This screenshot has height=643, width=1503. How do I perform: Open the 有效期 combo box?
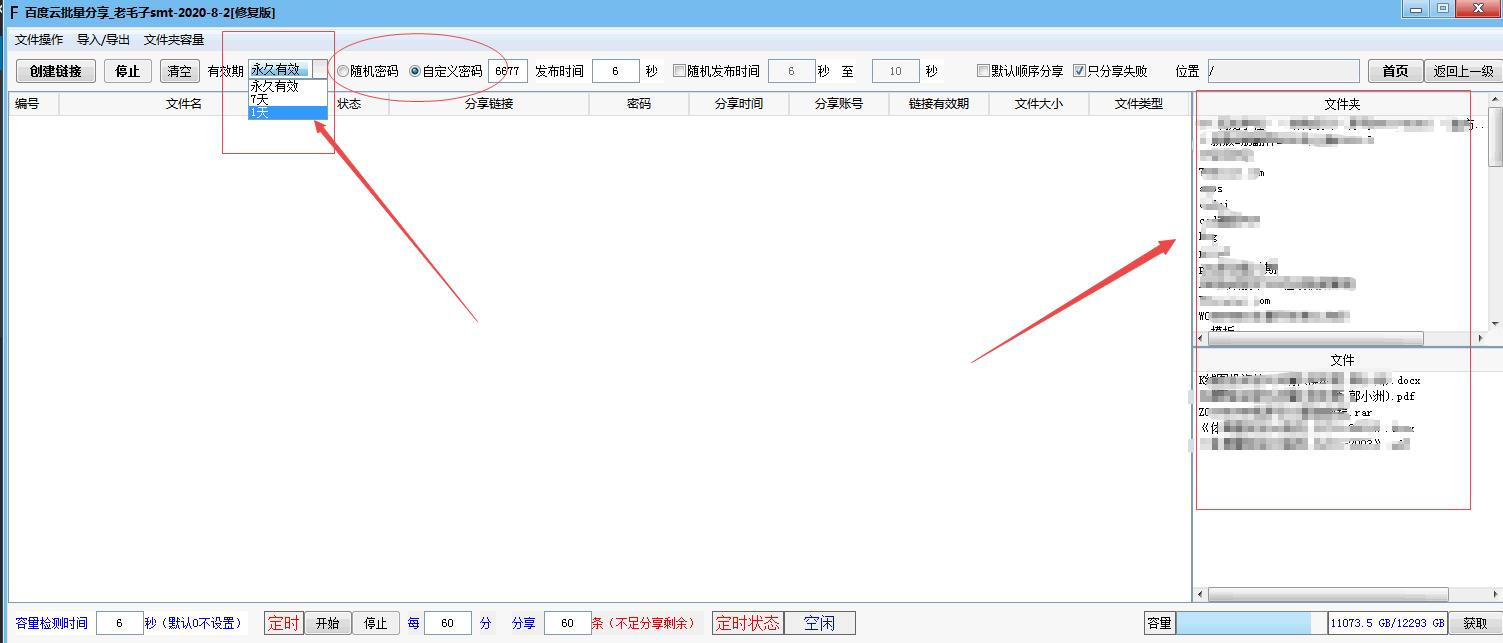coord(288,69)
